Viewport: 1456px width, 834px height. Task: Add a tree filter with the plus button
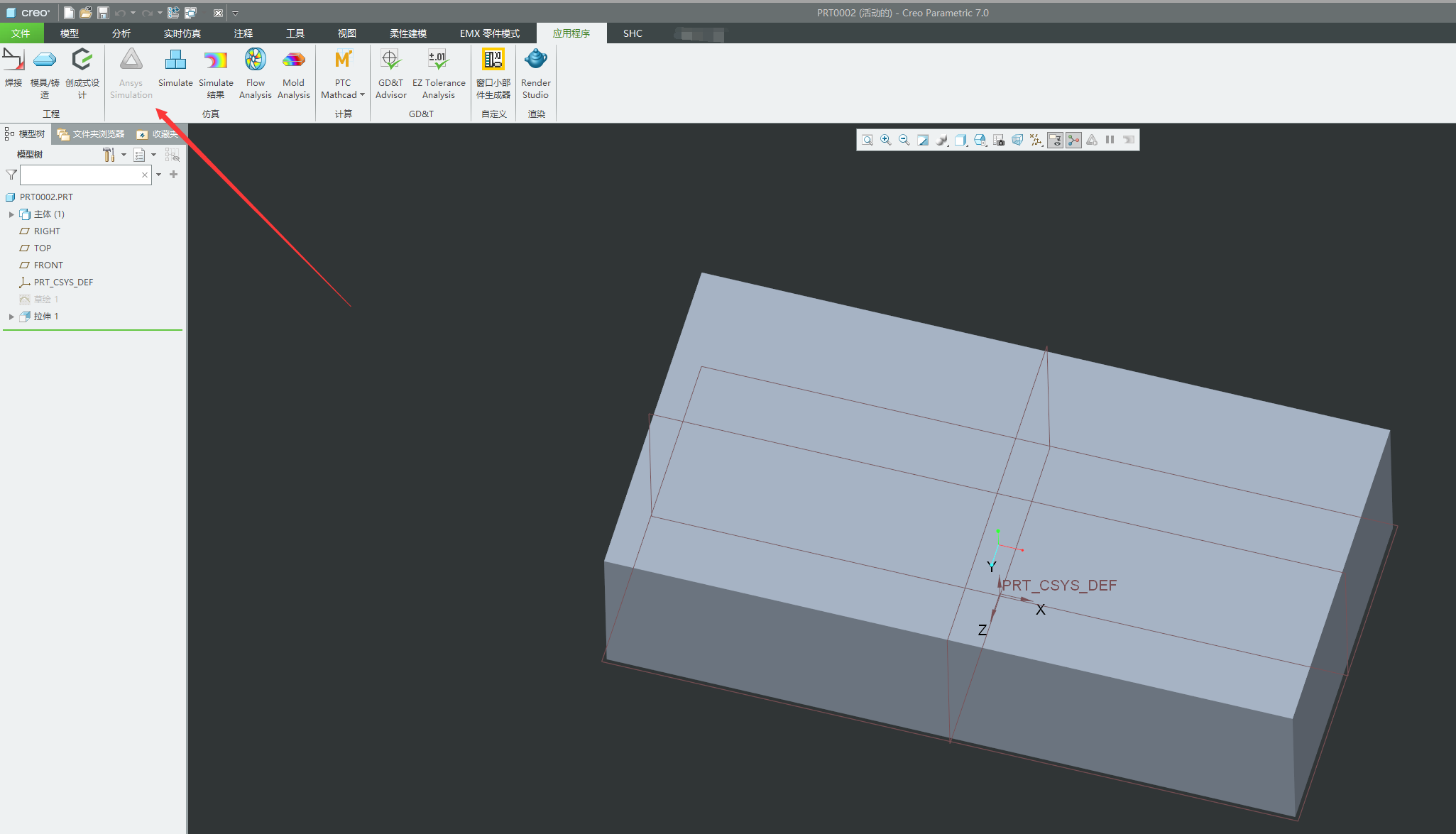173,175
